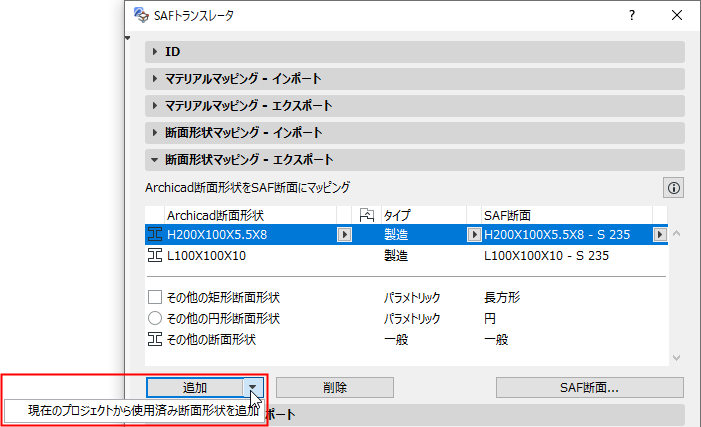Open the 追加 button dropdown arrow
The height and width of the screenshot is (427, 701).
tap(253, 387)
